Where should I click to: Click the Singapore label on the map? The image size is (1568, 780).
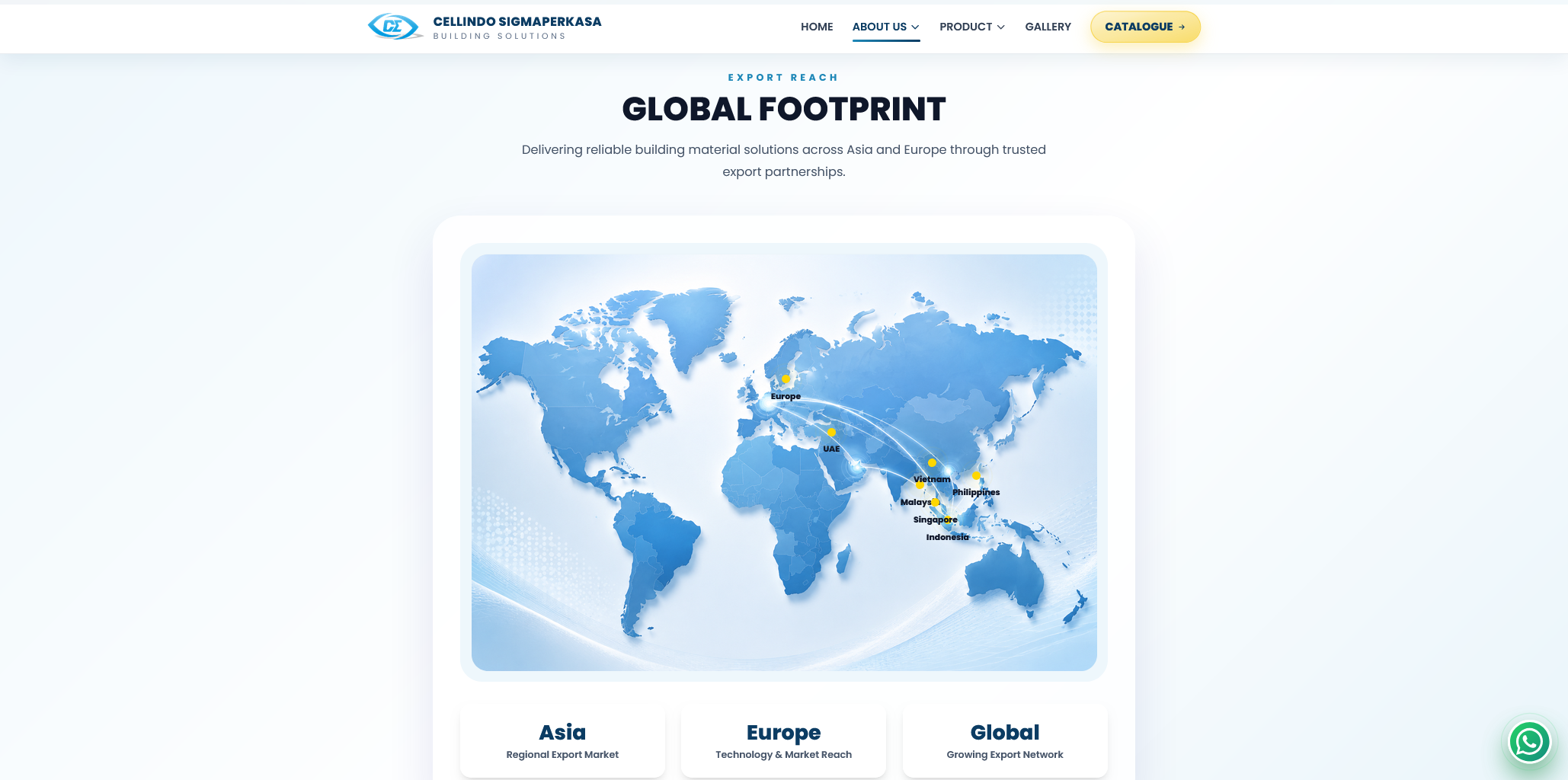[x=935, y=519]
